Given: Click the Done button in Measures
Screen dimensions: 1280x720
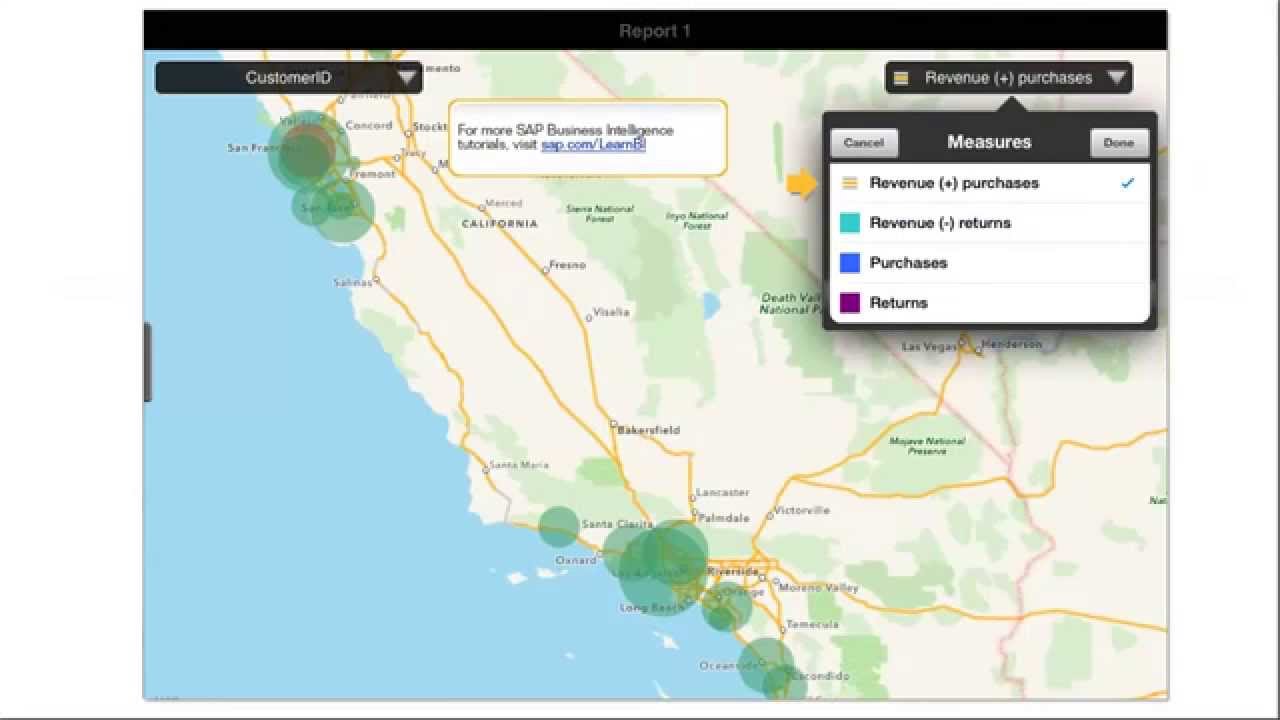Looking at the screenshot, I should click(x=1118, y=142).
